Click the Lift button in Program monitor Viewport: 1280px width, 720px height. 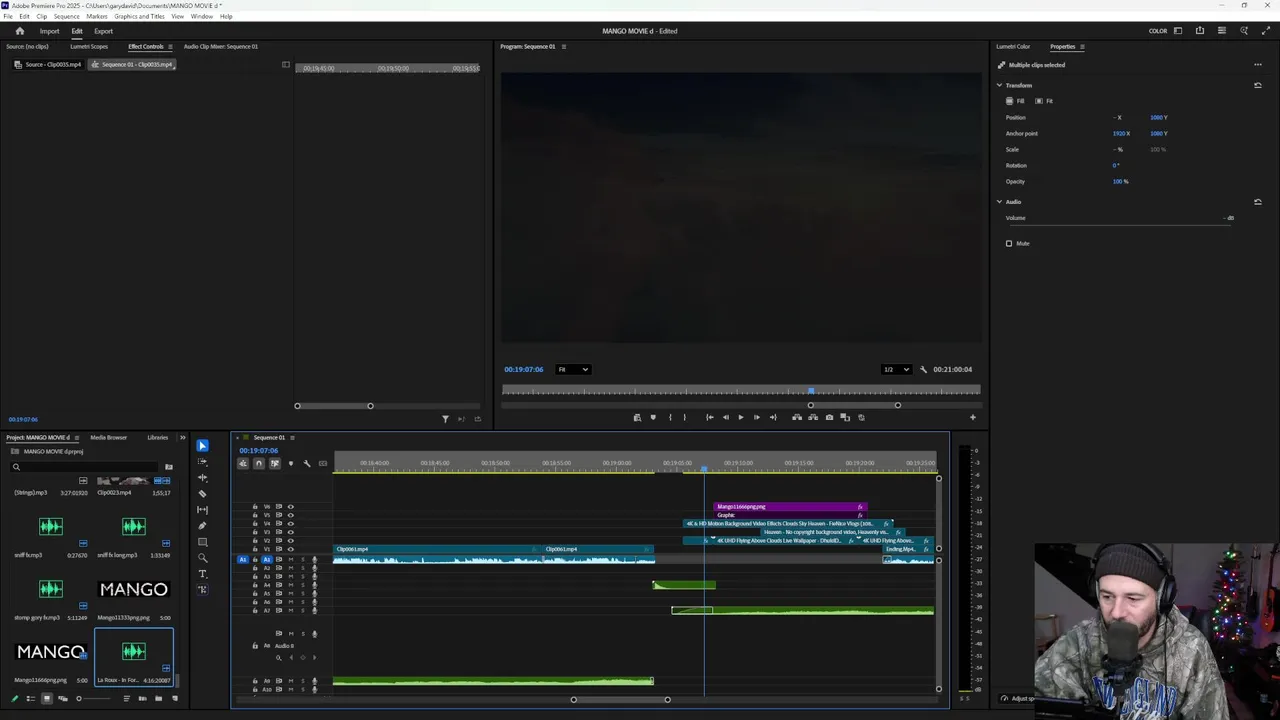click(x=797, y=417)
